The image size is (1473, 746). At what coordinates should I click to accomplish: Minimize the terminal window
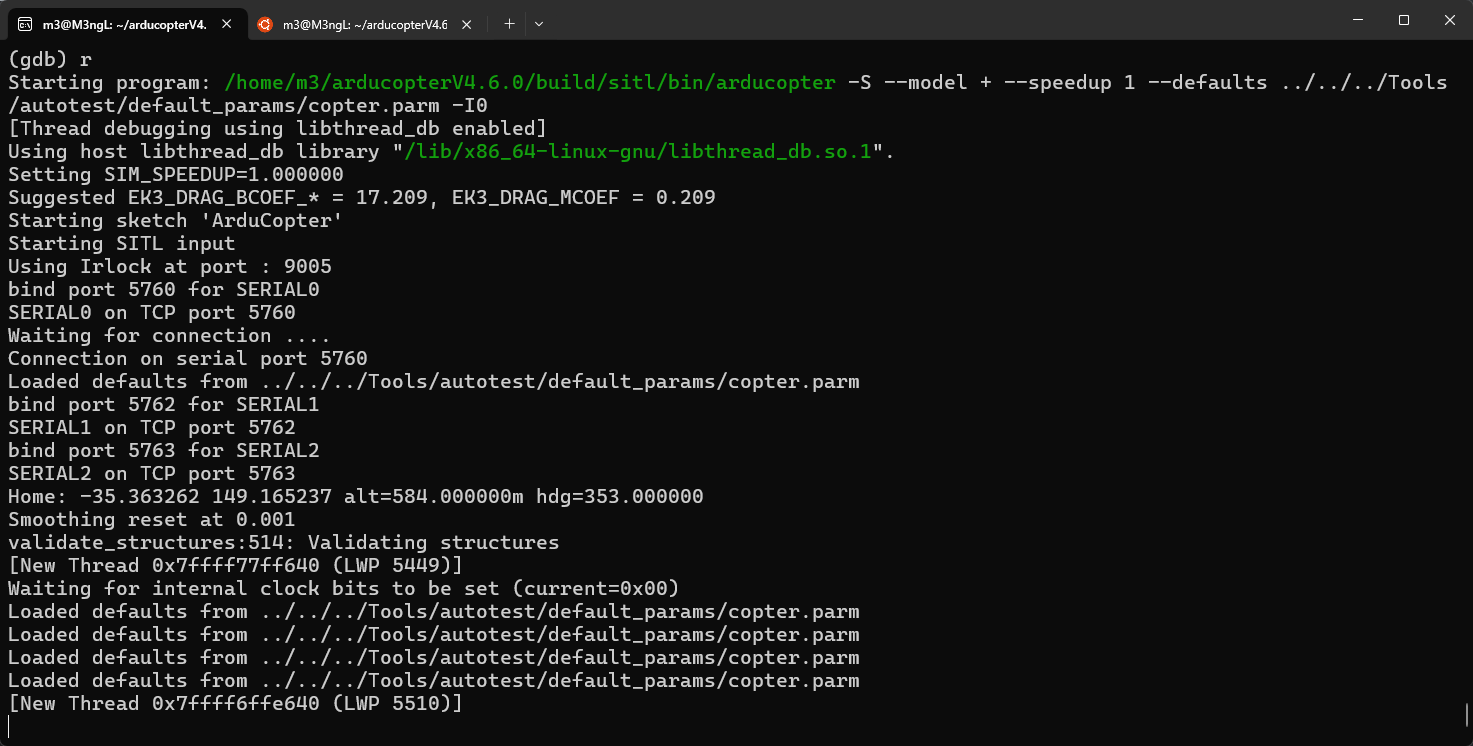click(x=1356, y=20)
